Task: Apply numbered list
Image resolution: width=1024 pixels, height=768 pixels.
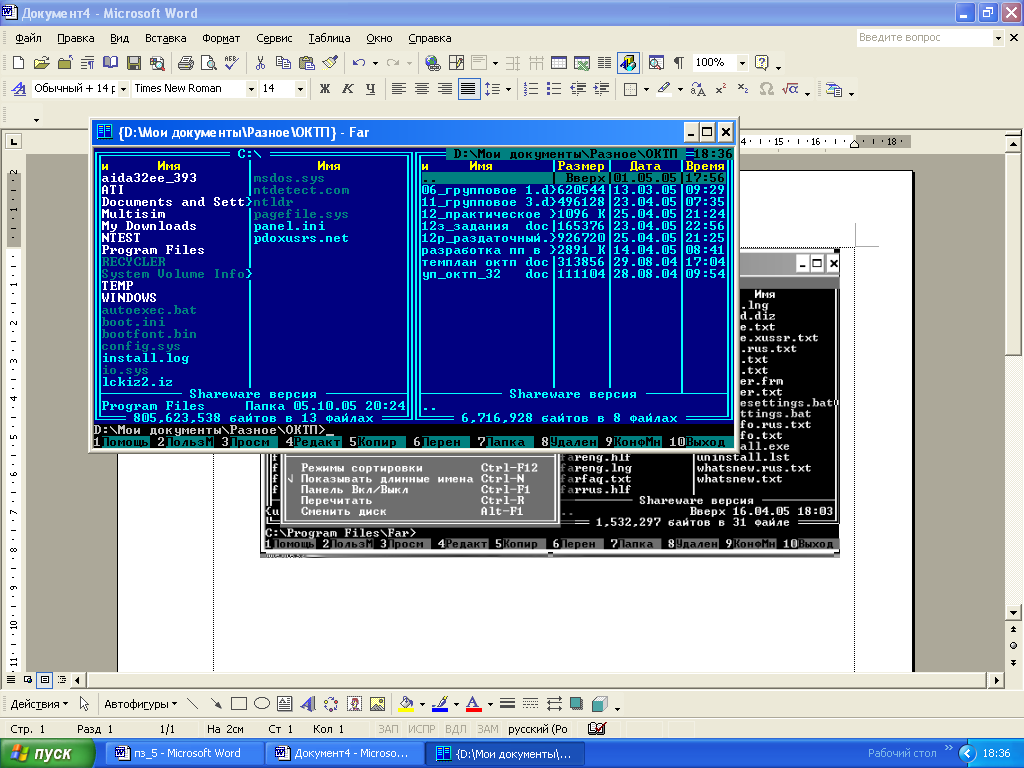Action: point(531,89)
